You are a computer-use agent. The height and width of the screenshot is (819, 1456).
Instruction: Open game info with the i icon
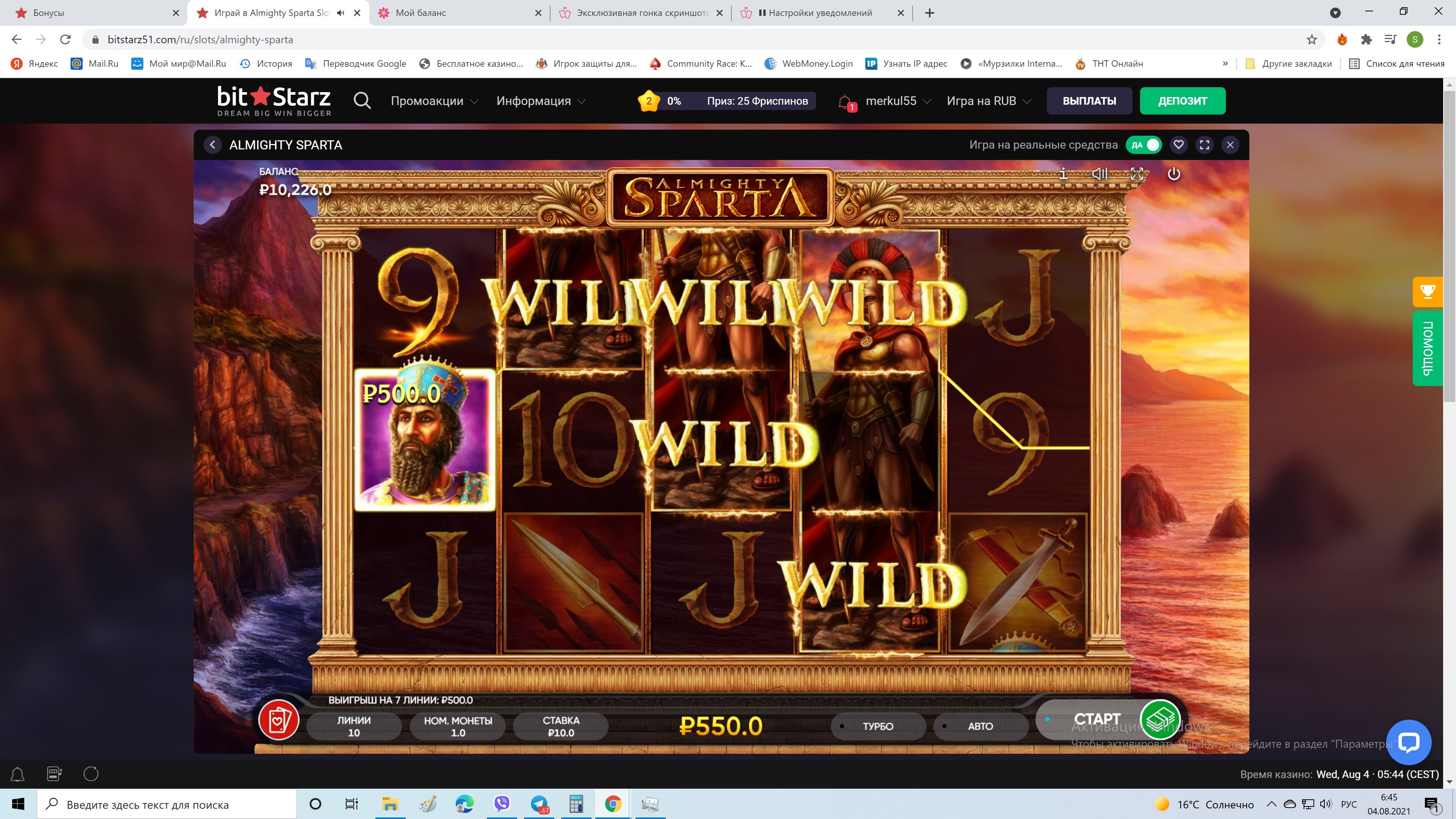(1063, 174)
